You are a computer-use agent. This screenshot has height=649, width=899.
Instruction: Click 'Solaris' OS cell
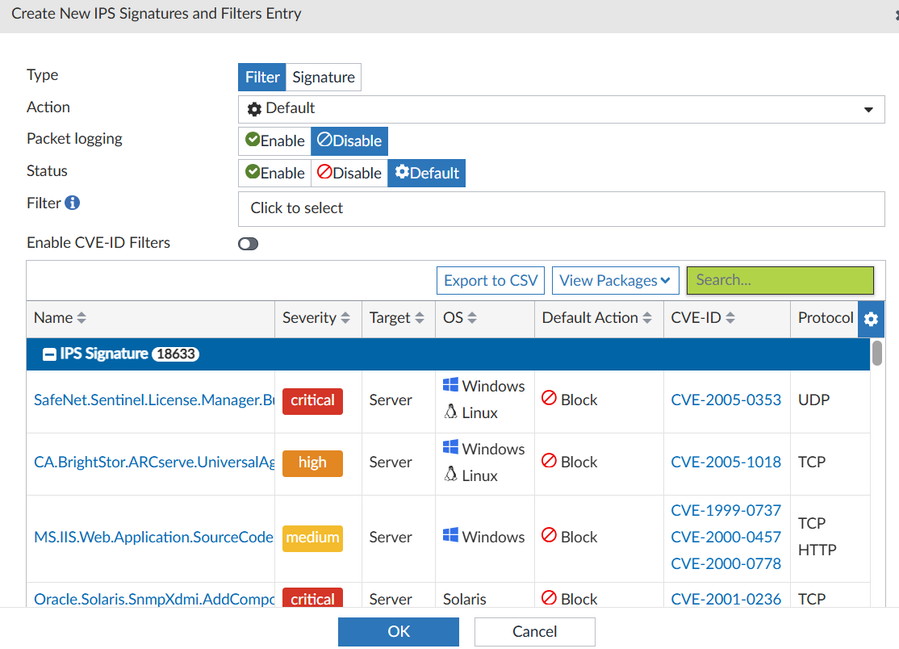pyautogui.click(x=464, y=599)
